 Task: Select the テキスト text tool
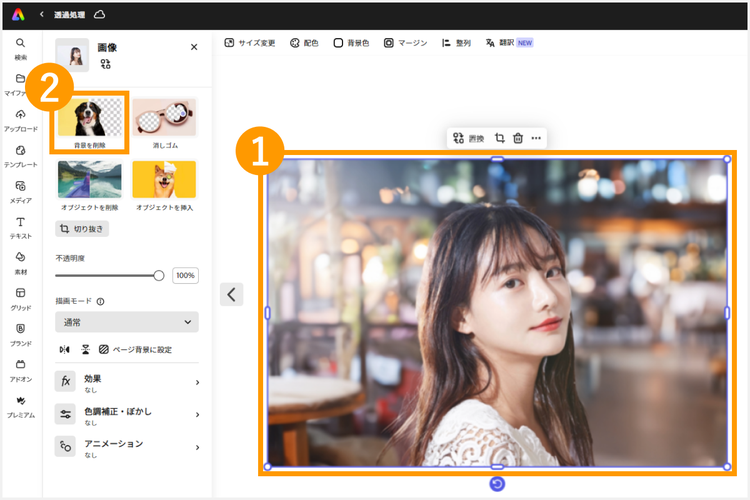pos(21,228)
